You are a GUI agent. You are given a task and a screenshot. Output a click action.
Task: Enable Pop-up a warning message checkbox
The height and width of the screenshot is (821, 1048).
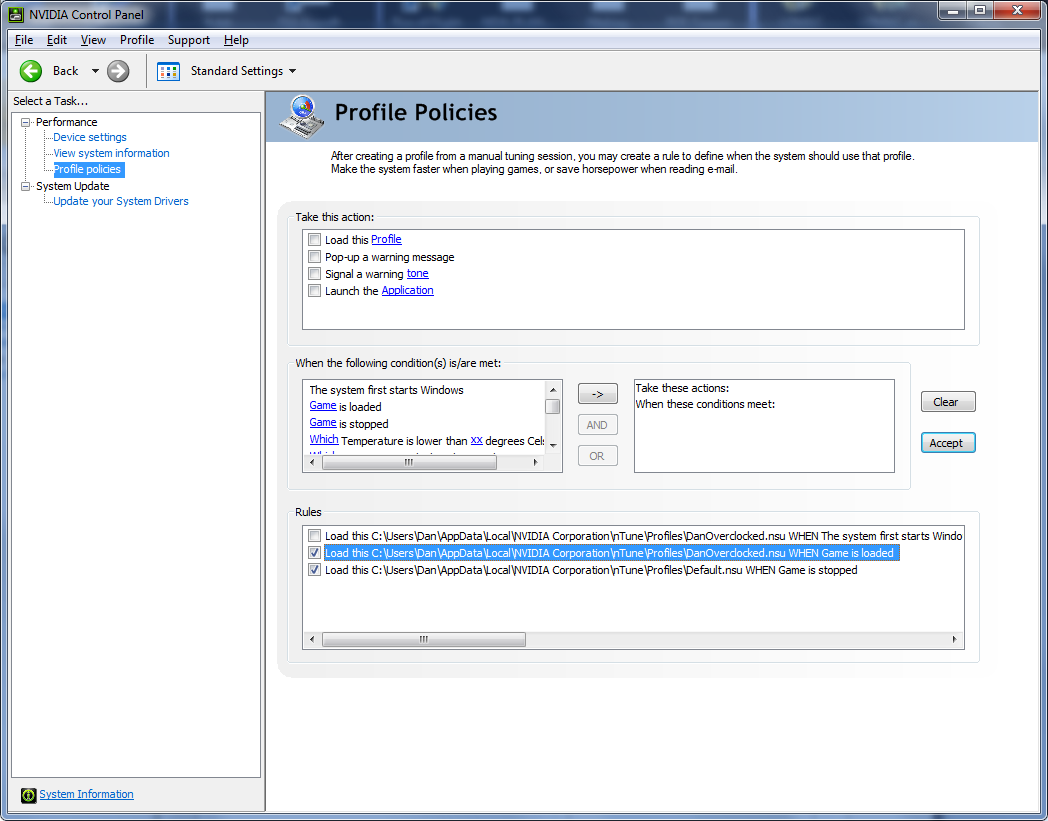pos(314,257)
